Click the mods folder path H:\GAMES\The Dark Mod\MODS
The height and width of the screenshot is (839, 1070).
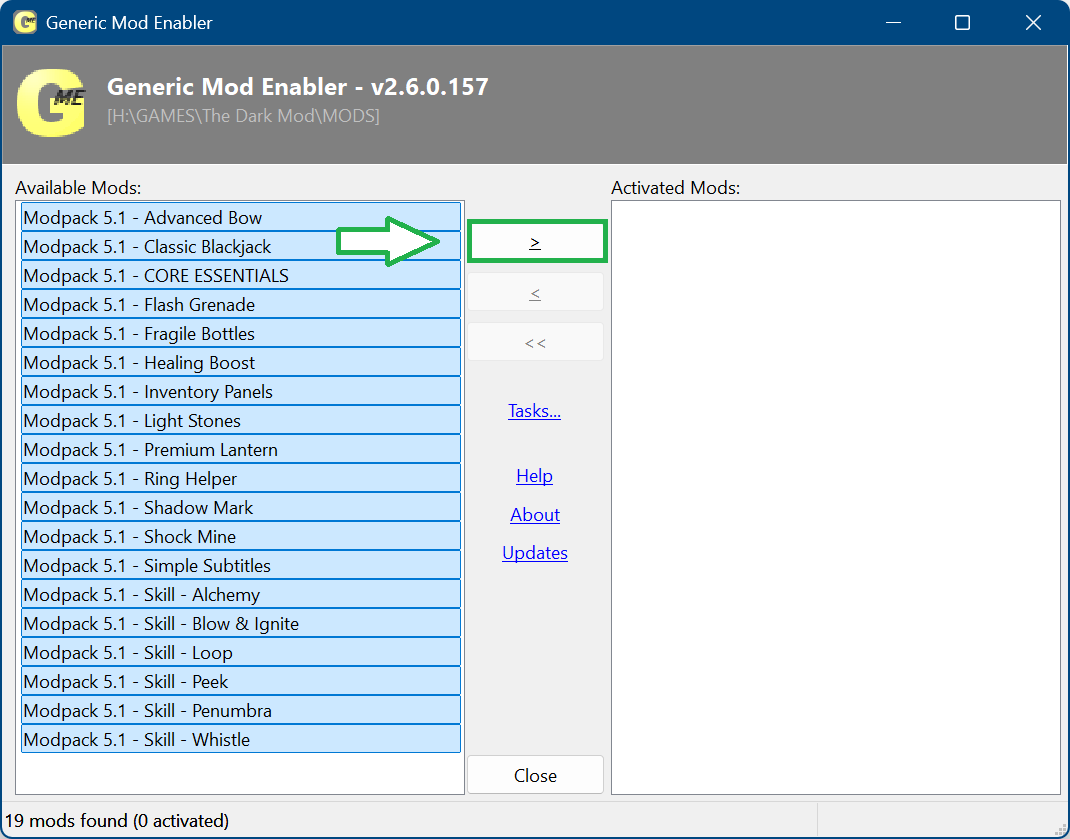243,116
